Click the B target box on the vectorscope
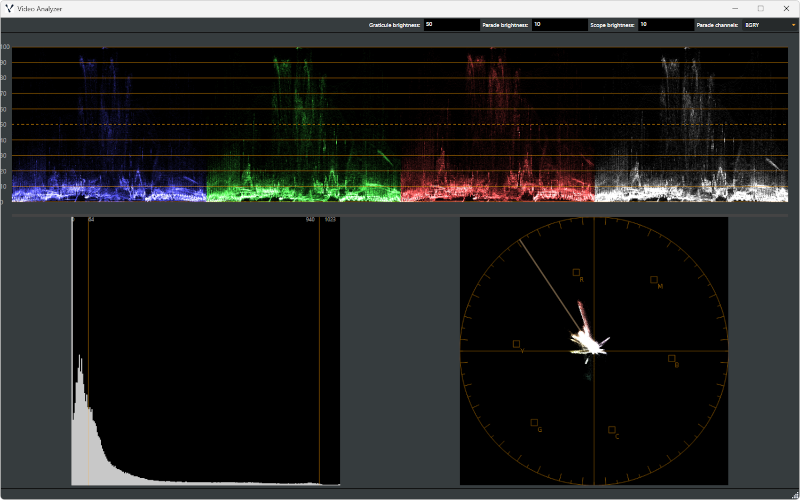 [x=671, y=358]
